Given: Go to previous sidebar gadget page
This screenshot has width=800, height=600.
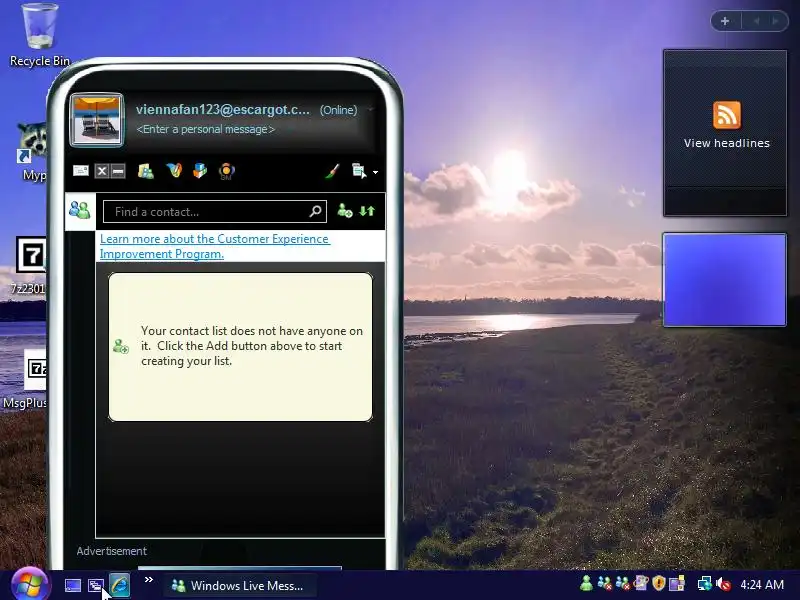Looking at the screenshot, I should click(x=756, y=21).
